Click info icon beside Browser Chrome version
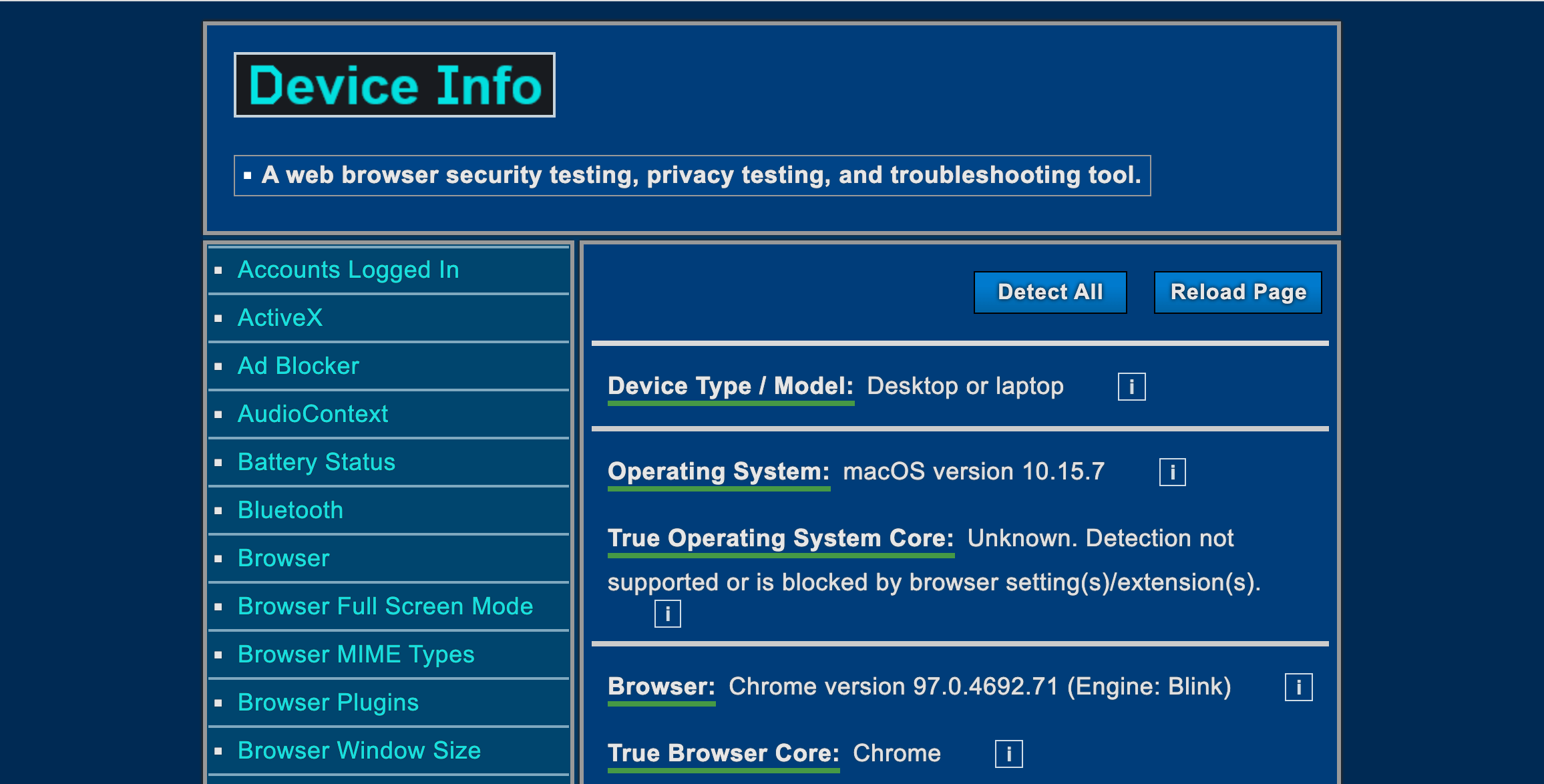Screen dimensions: 1544x784 click(x=1298, y=687)
